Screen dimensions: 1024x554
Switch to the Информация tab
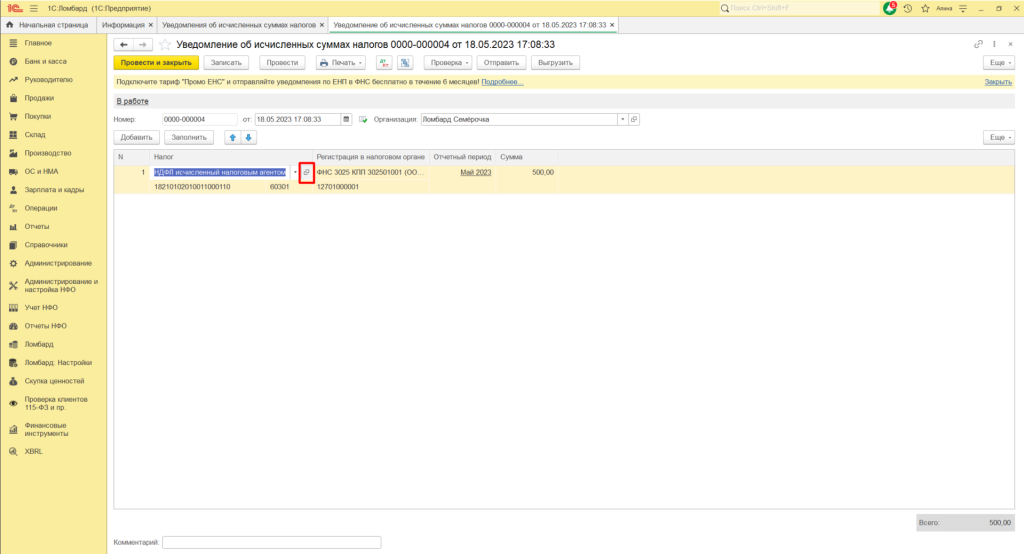tap(124, 23)
